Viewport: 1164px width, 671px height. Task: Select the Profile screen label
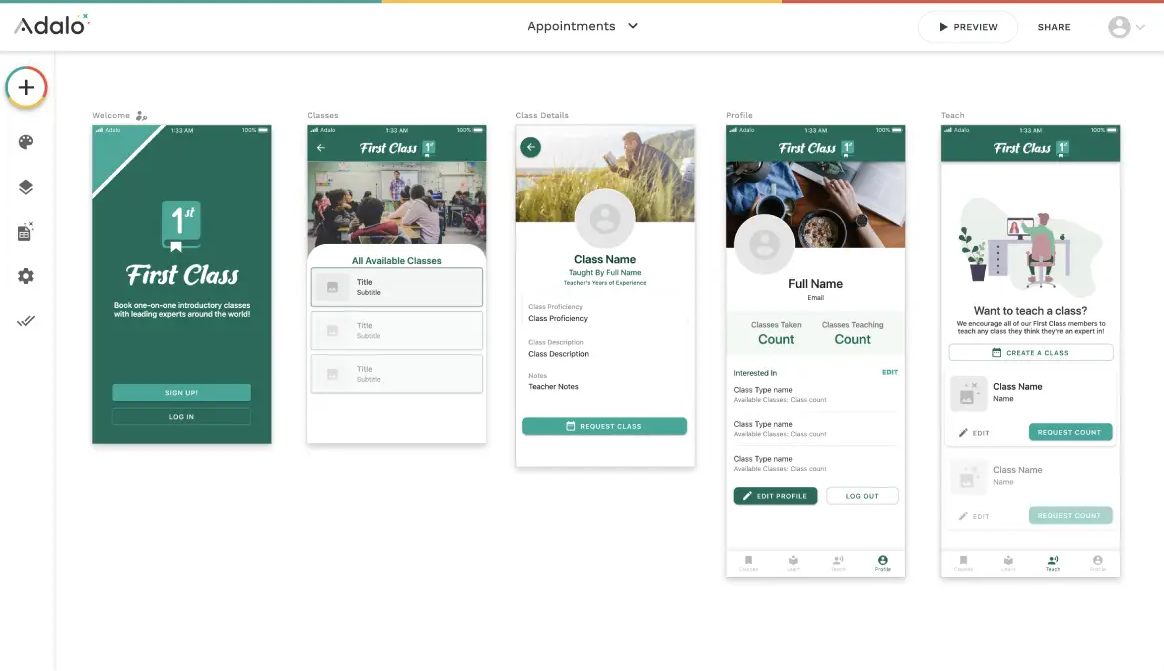click(739, 115)
